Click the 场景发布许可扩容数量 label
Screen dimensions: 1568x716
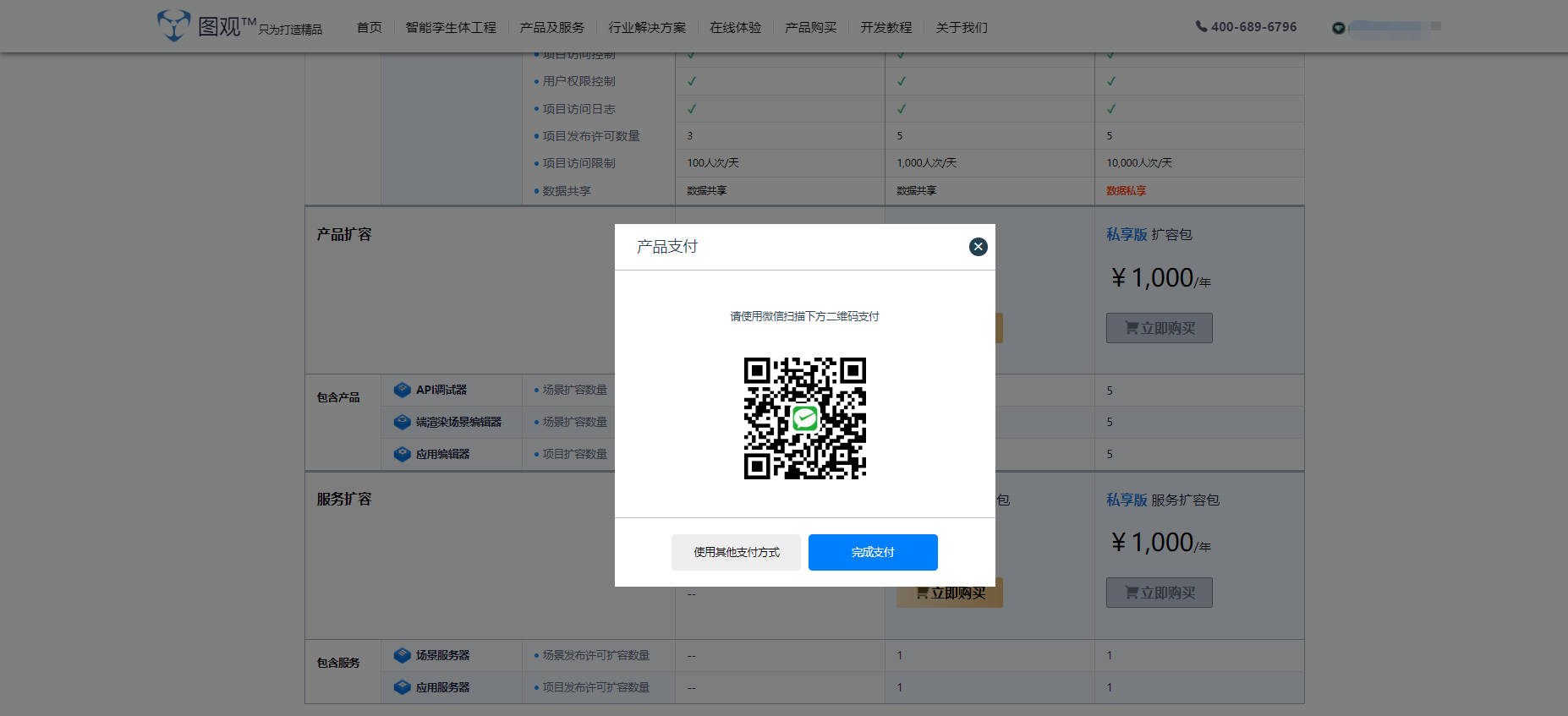595,655
